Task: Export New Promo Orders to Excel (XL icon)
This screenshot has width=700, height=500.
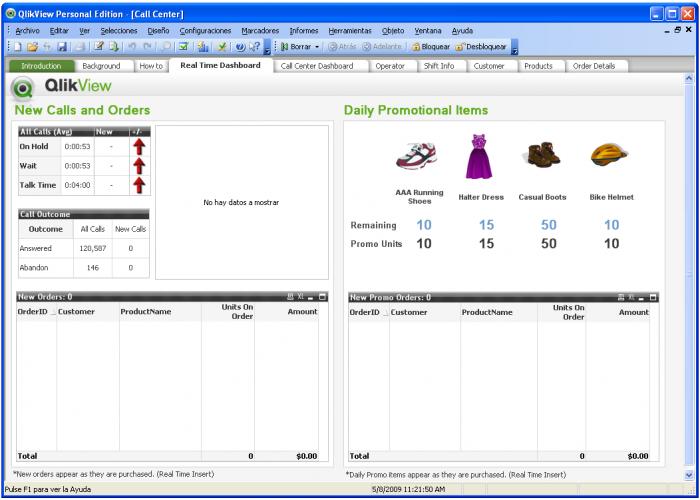Action: [x=631, y=297]
